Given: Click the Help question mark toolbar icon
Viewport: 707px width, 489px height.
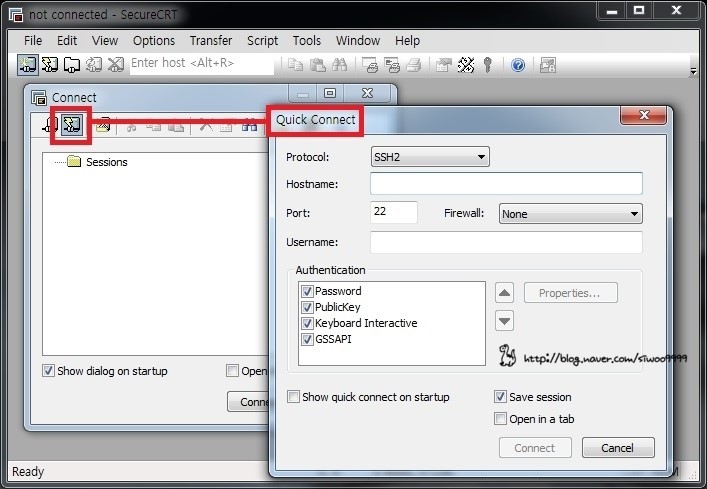Looking at the screenshot, I should [x=518, y=64].
